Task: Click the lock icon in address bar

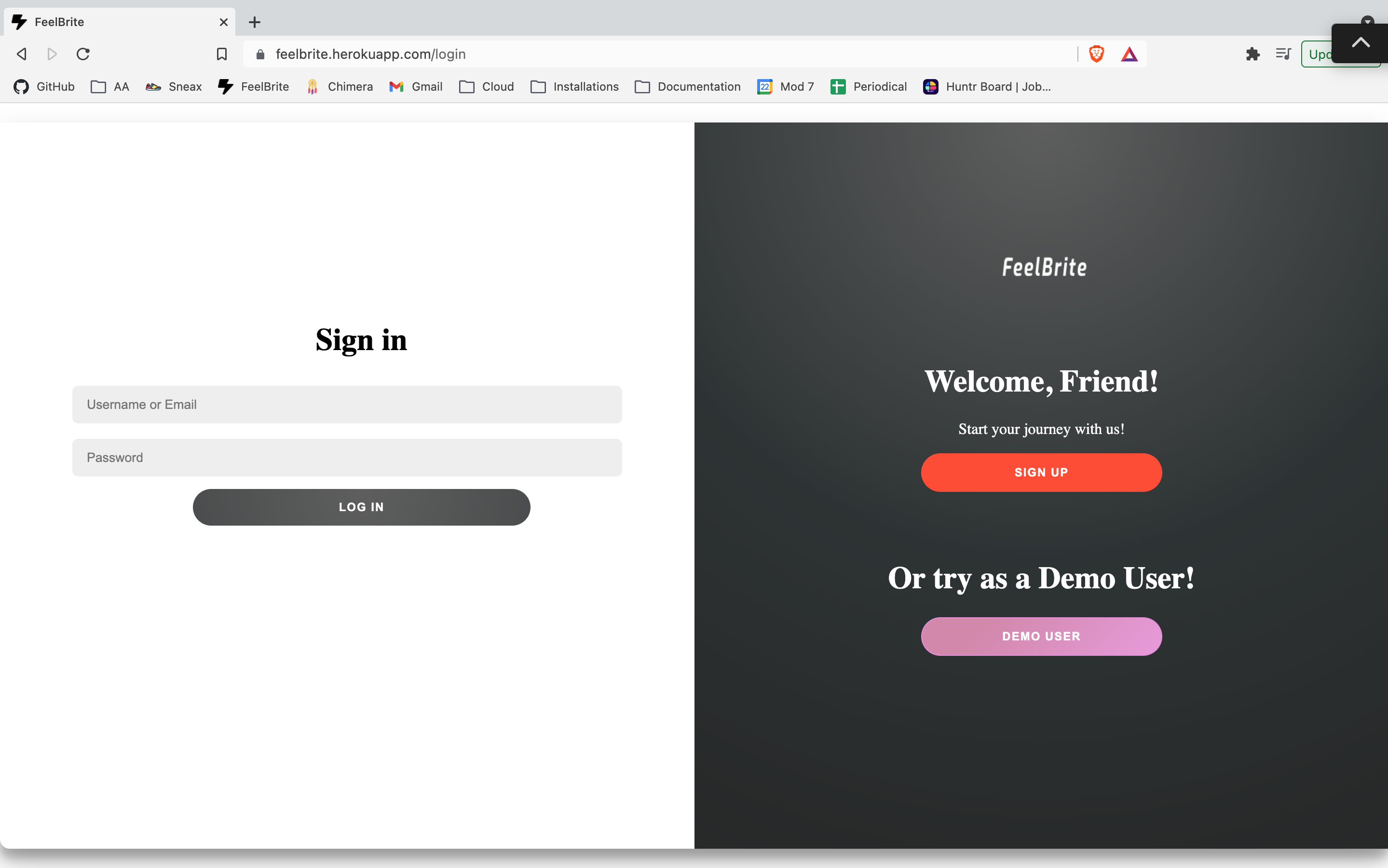Action: pos(260,54)
